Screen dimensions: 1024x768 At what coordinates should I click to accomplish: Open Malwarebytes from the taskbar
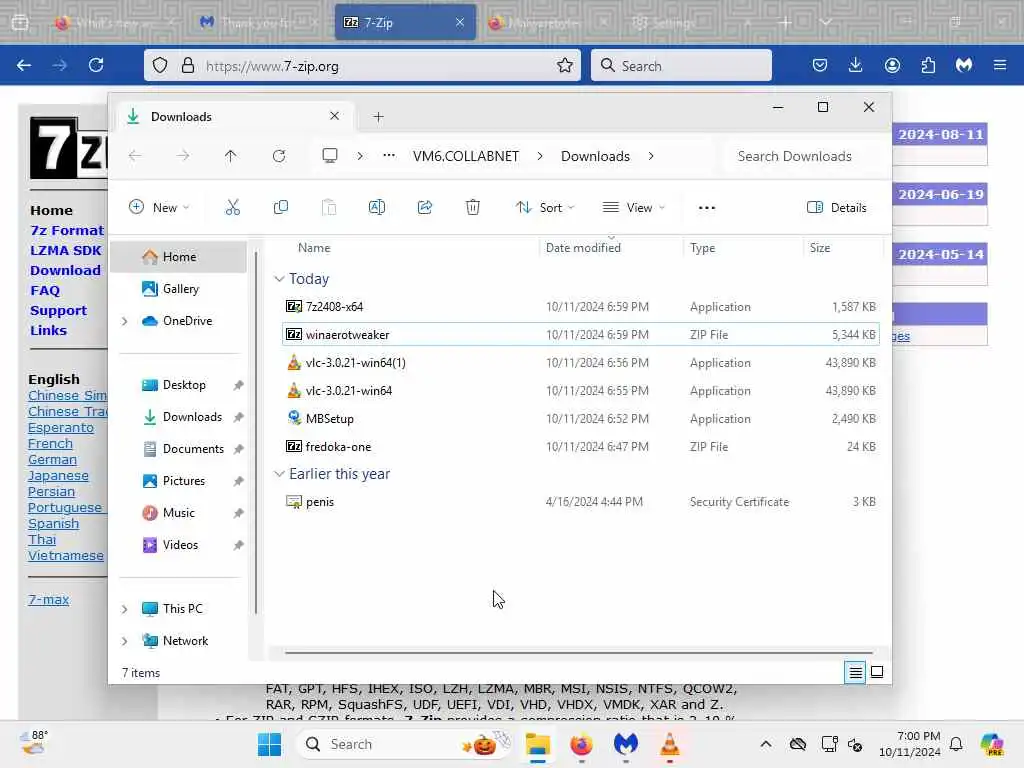[x=625, y=744]
